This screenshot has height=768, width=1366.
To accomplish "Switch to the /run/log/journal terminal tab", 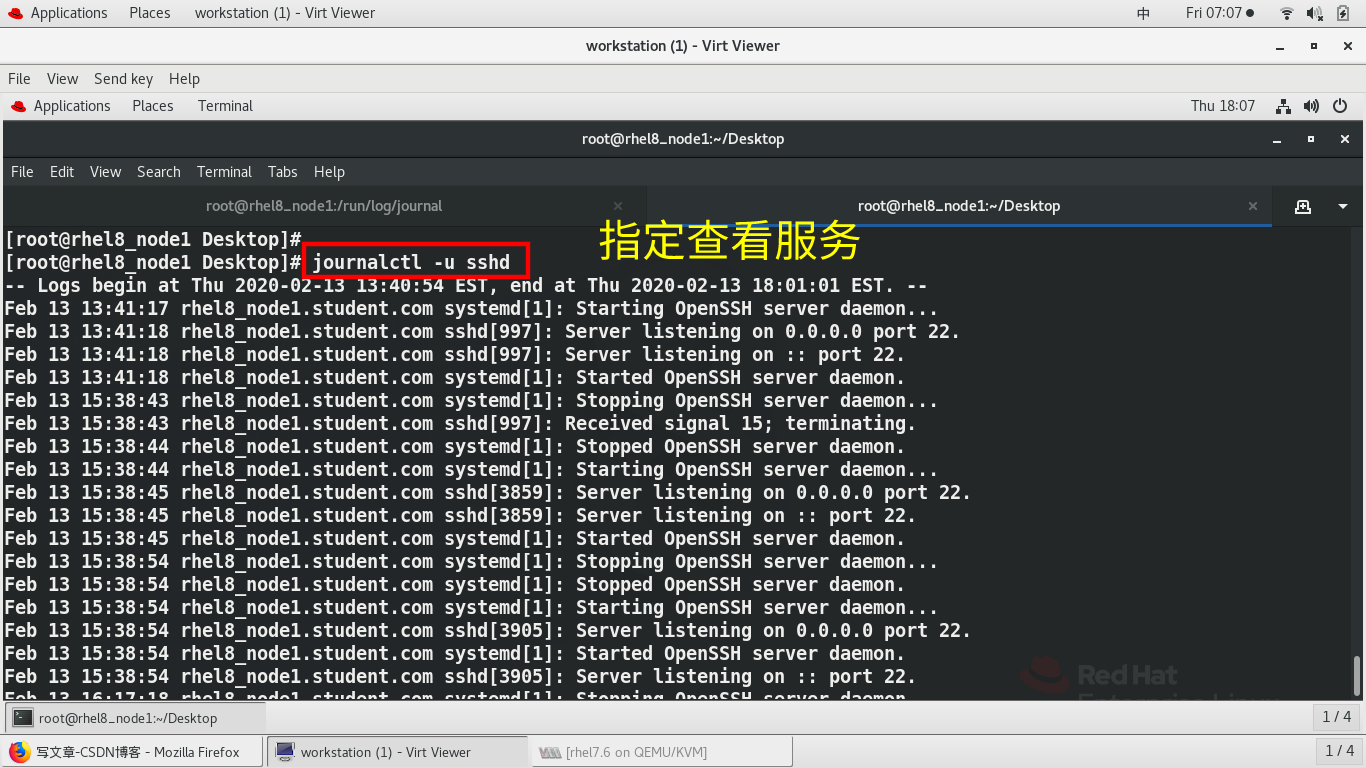I will [324, 206].
